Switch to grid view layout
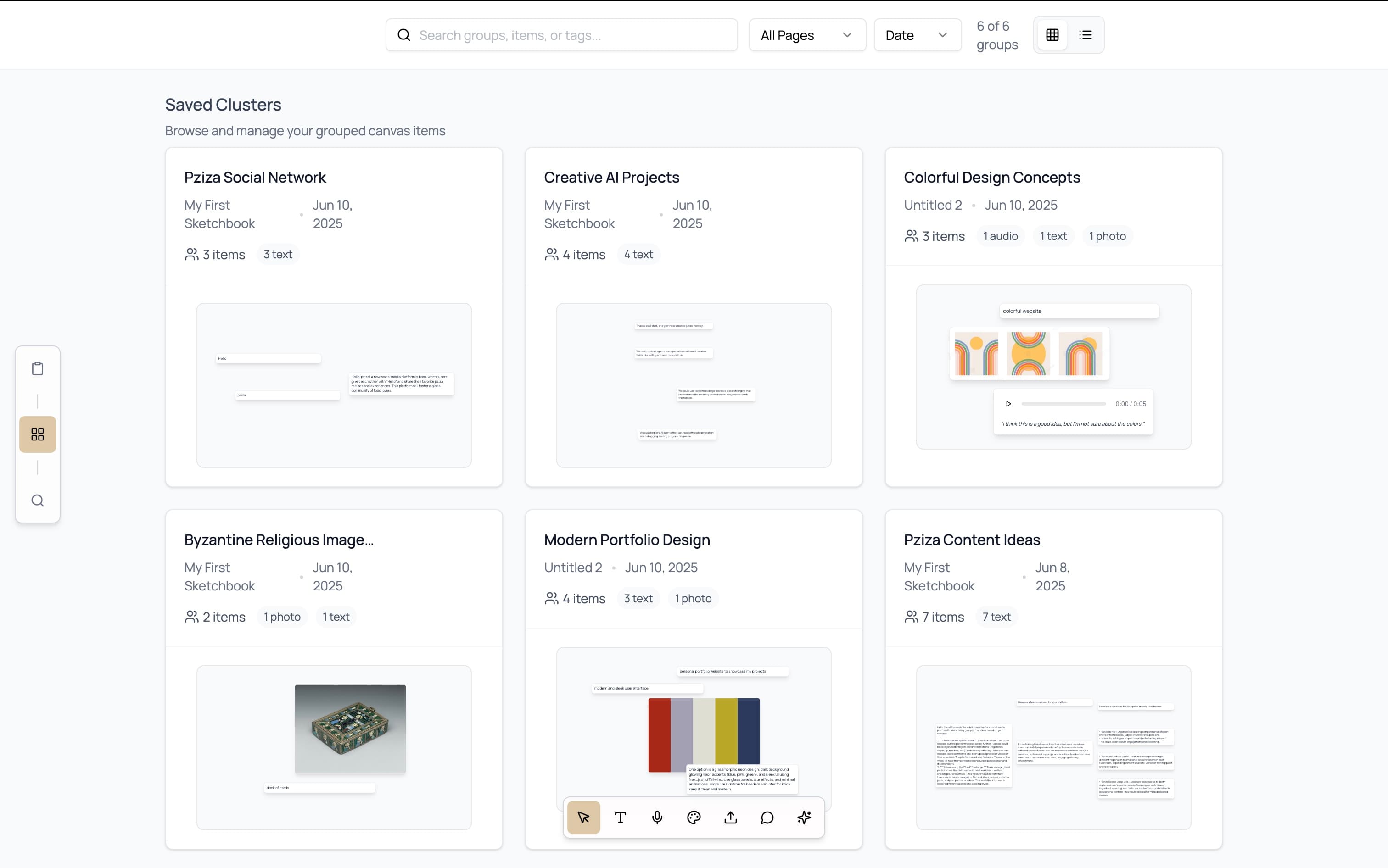This screenshot has width=1388, height=868. 1052,35
